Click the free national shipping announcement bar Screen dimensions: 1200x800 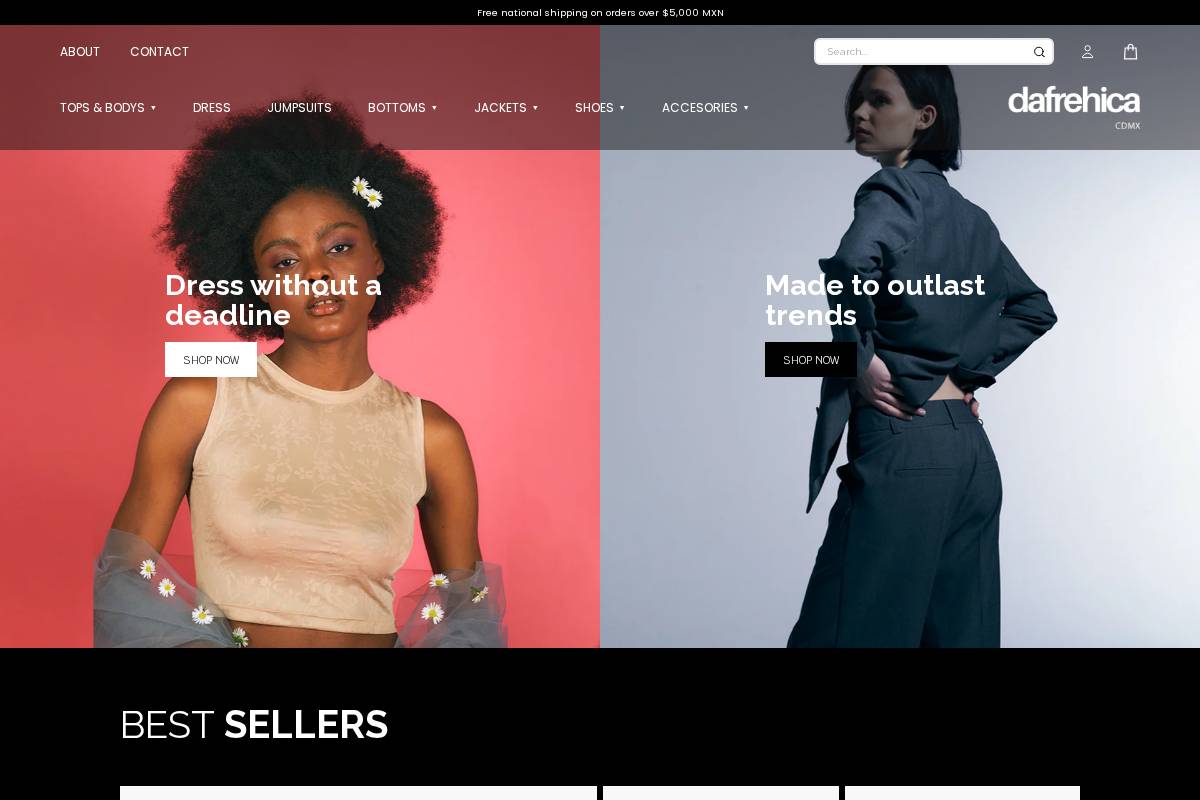(x=600, y=12)
